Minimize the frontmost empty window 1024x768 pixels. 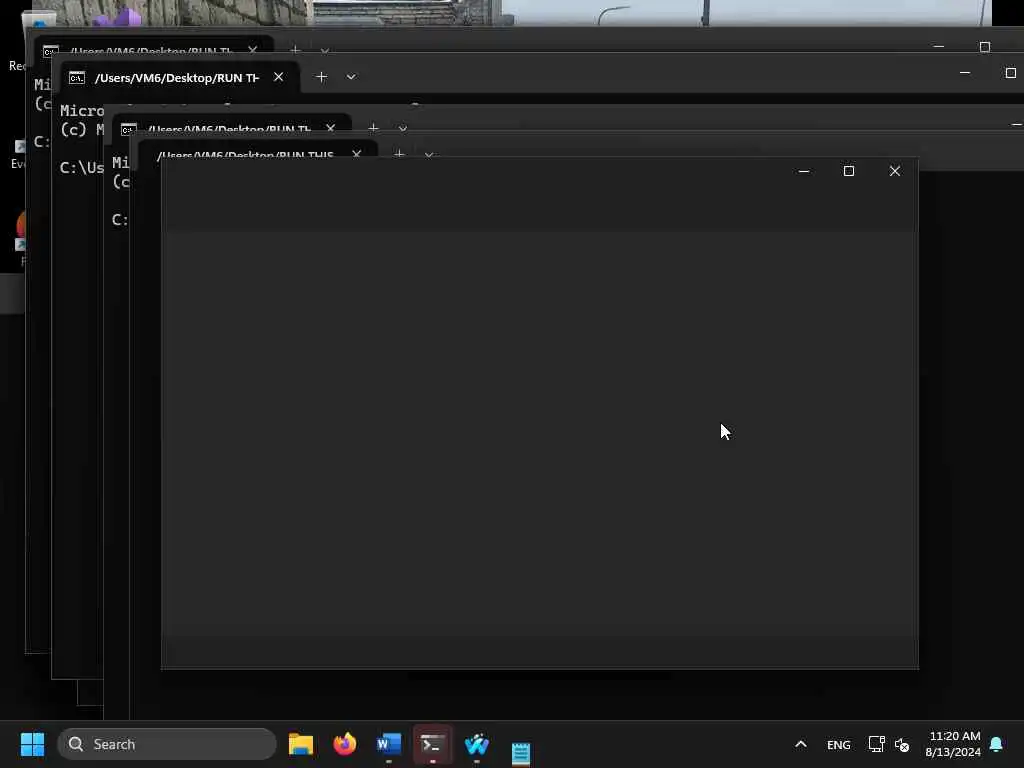pos(804,171)
